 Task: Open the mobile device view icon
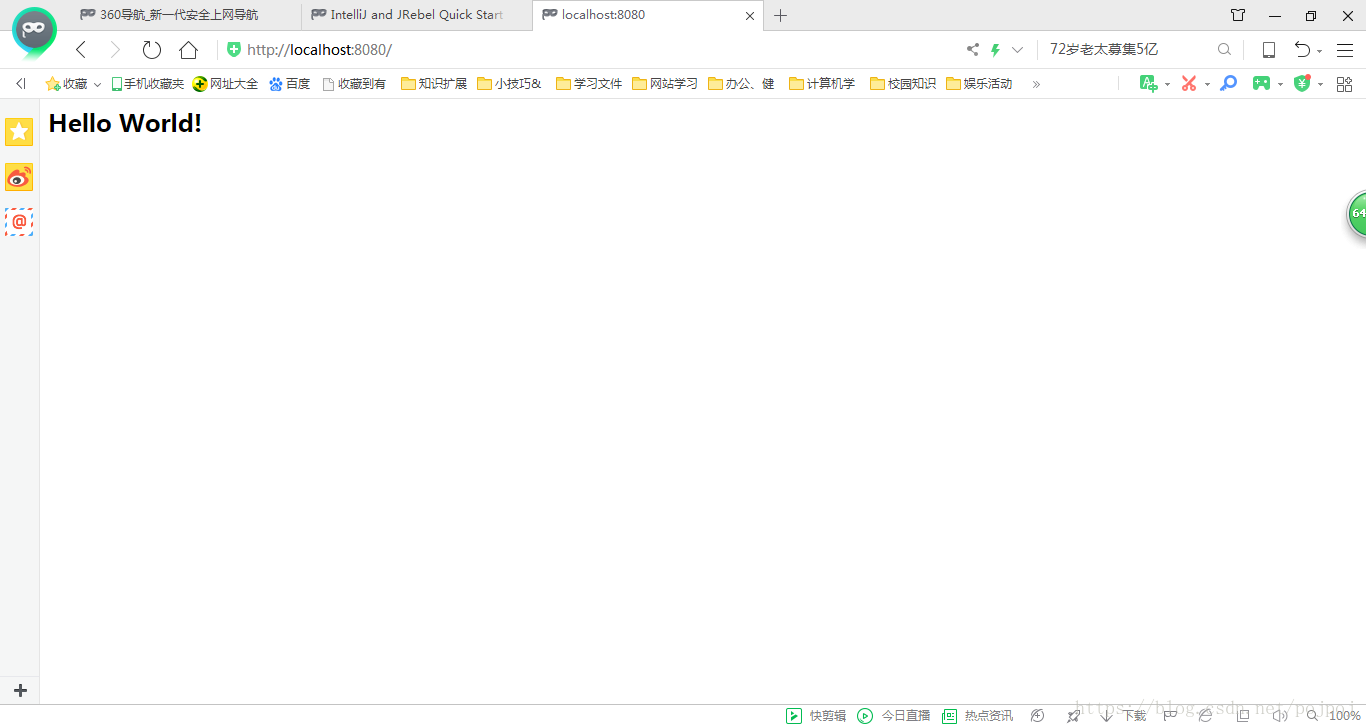point(1268,50)
